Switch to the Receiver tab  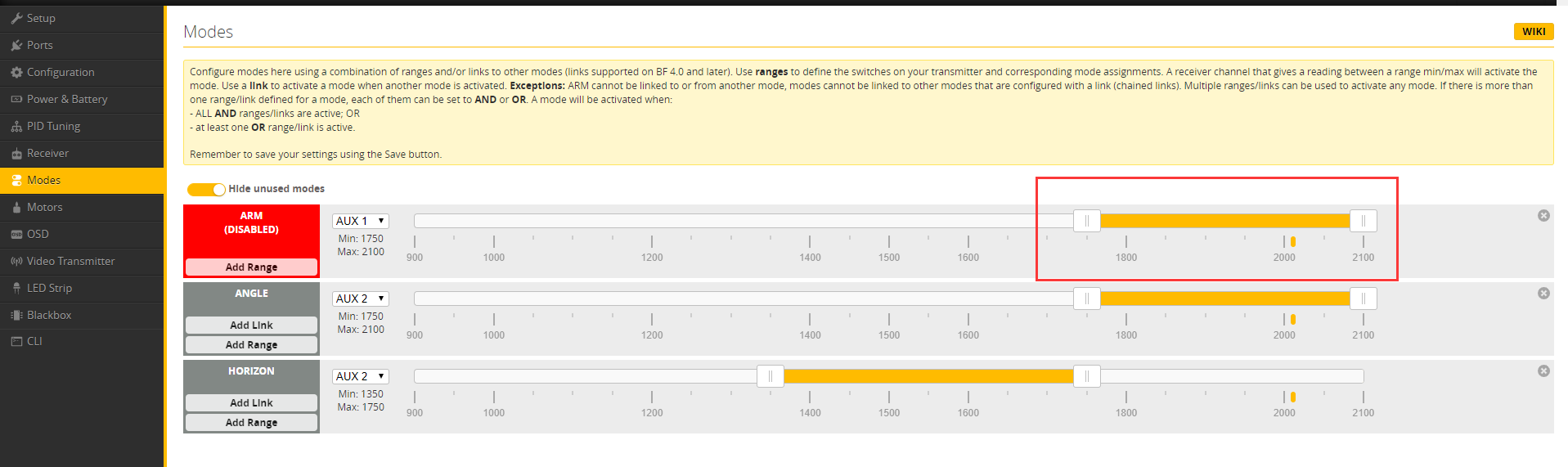47,153
